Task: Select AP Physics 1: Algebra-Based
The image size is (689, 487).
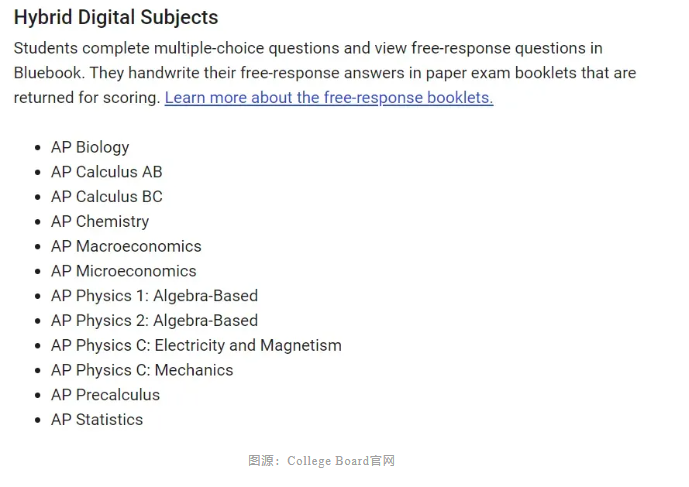Action: (x=154, y=296)
